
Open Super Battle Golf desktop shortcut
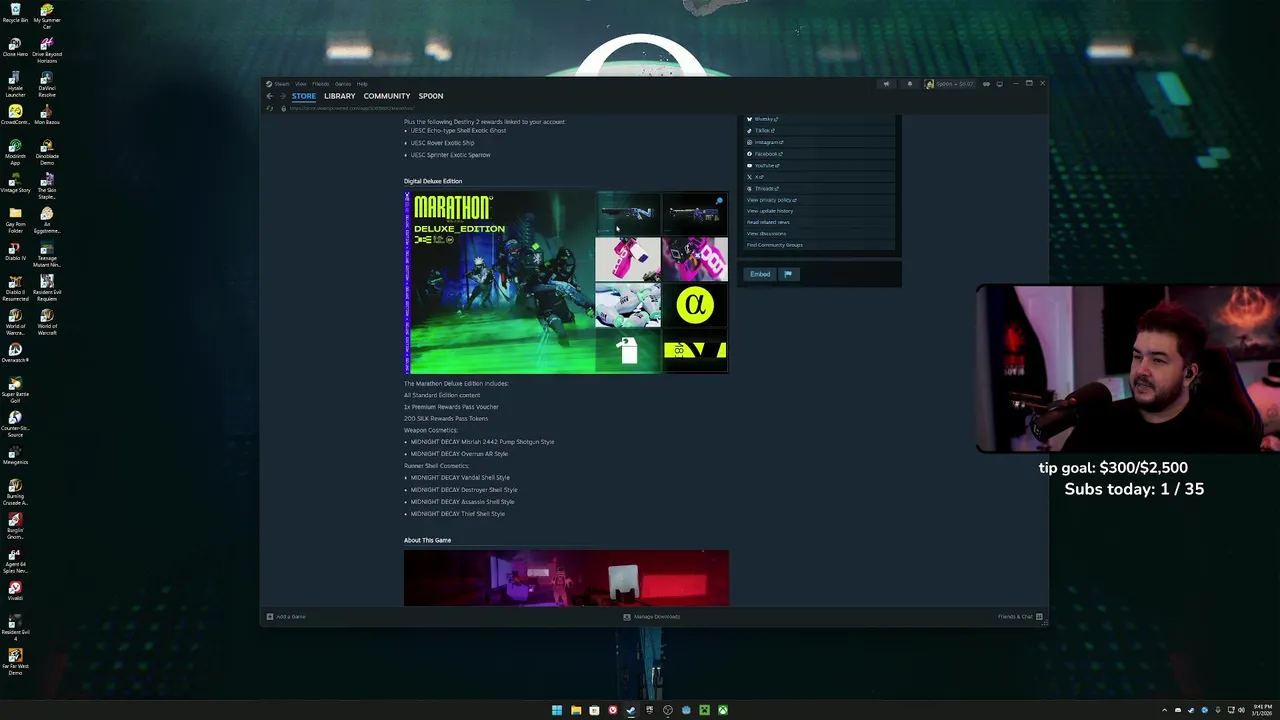click(15, 390)
